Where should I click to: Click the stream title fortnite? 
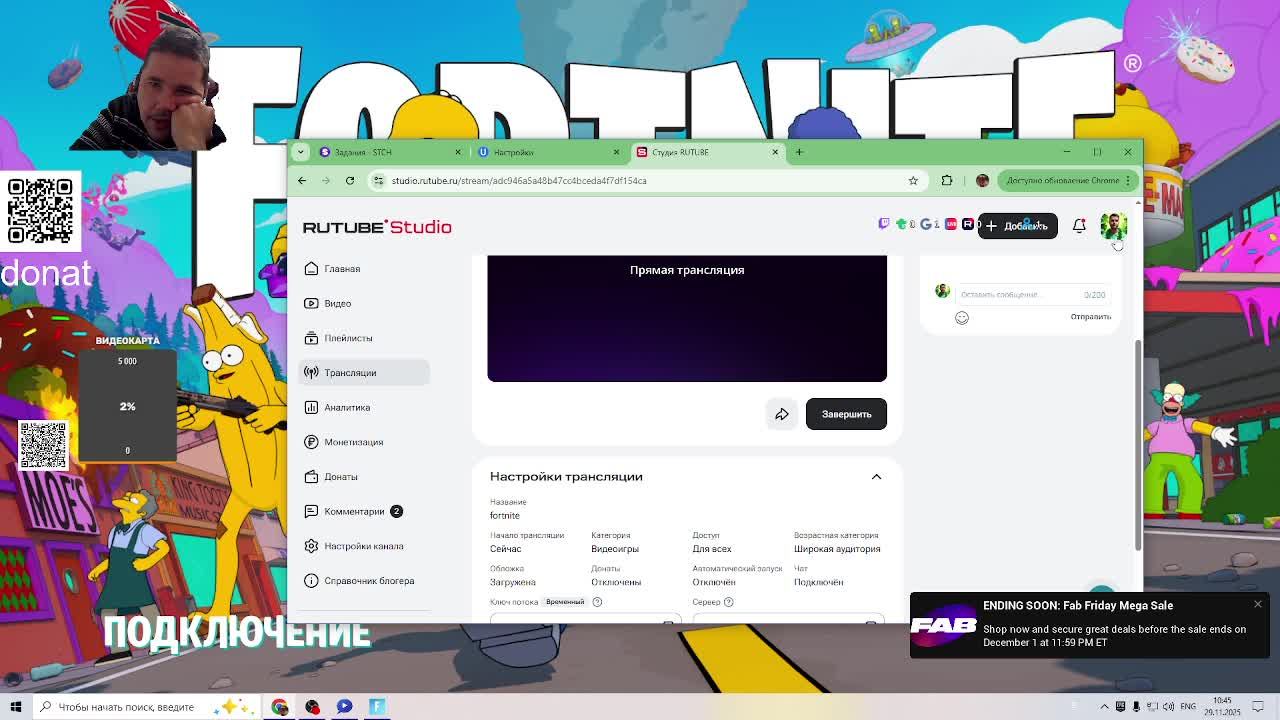tap(505, 516)
